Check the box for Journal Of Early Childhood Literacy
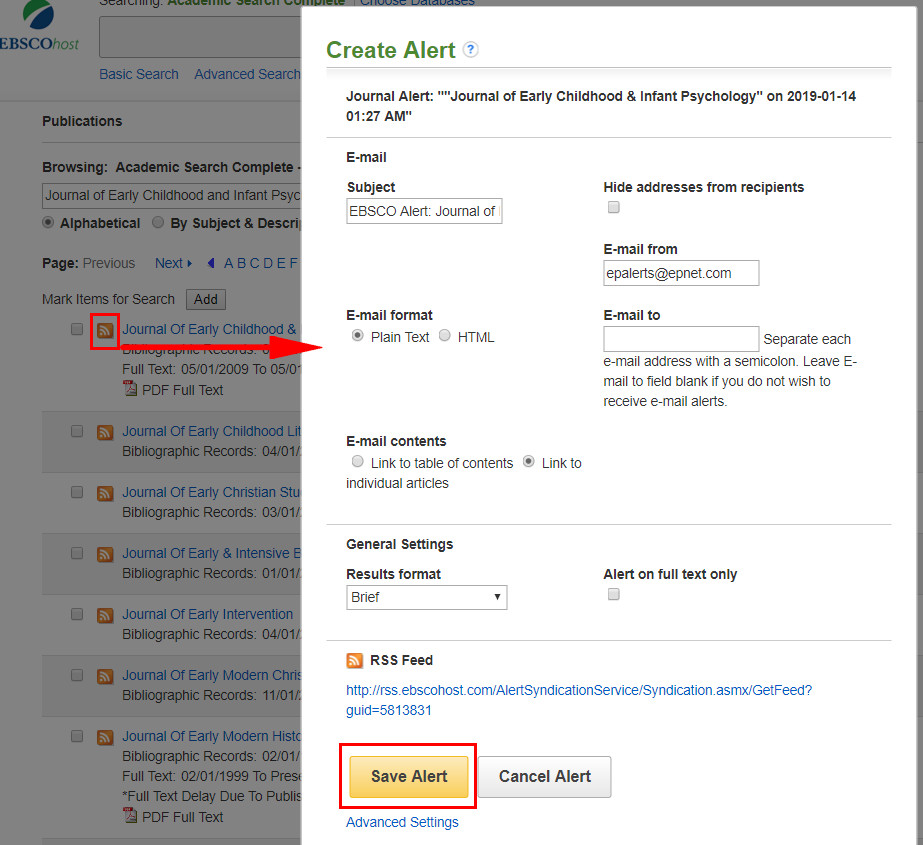The height and width of the screenshot is (845, 923). tap(77, 431)
